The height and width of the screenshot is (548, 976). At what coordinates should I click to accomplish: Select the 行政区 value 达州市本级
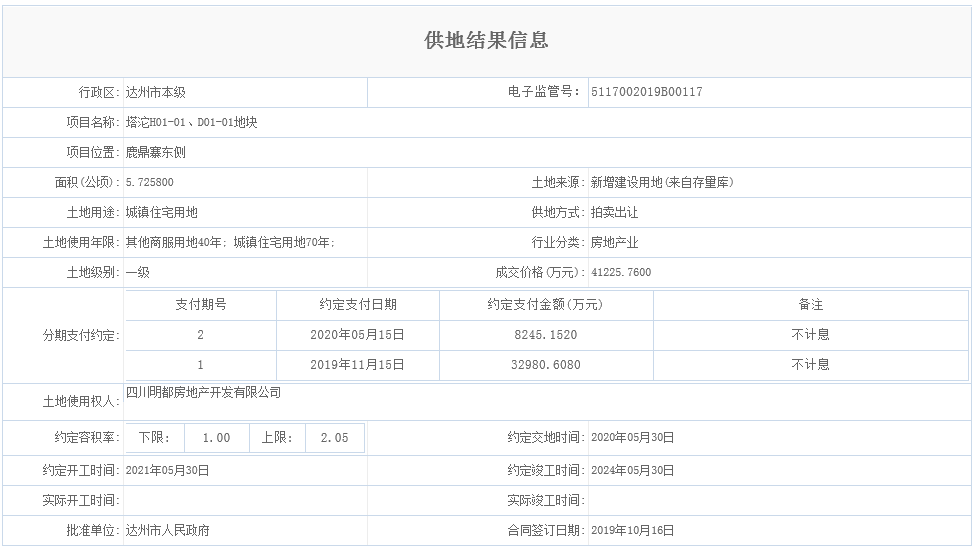pyautogui.click(x=156, y=92)
